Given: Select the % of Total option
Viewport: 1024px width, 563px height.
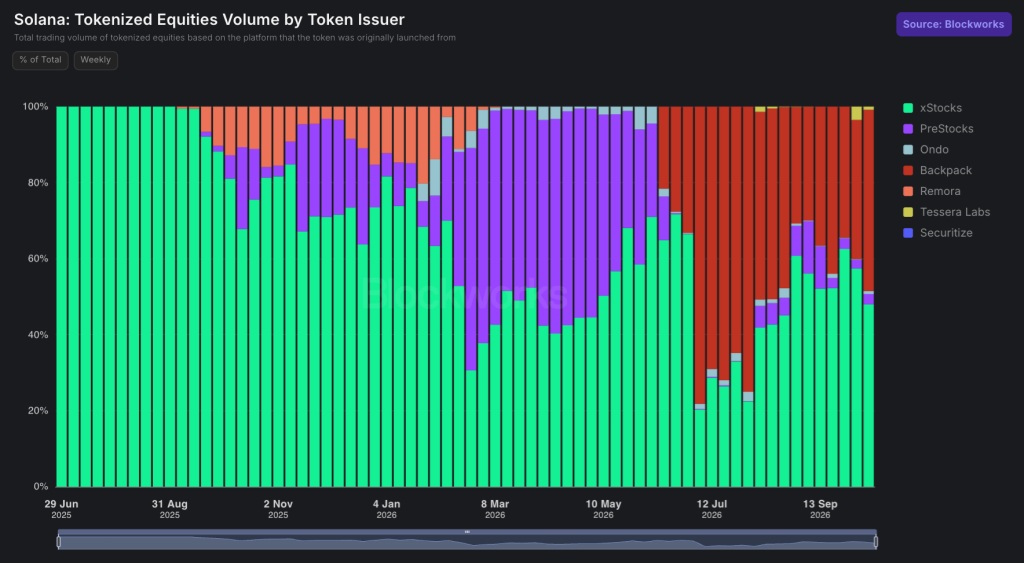Looking at the screenshot, I should click(x=40, y=60).
